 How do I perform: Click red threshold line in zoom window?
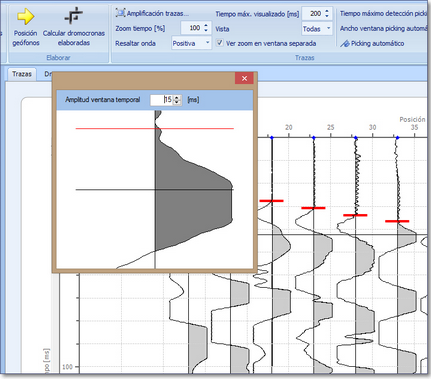point(155,128)
